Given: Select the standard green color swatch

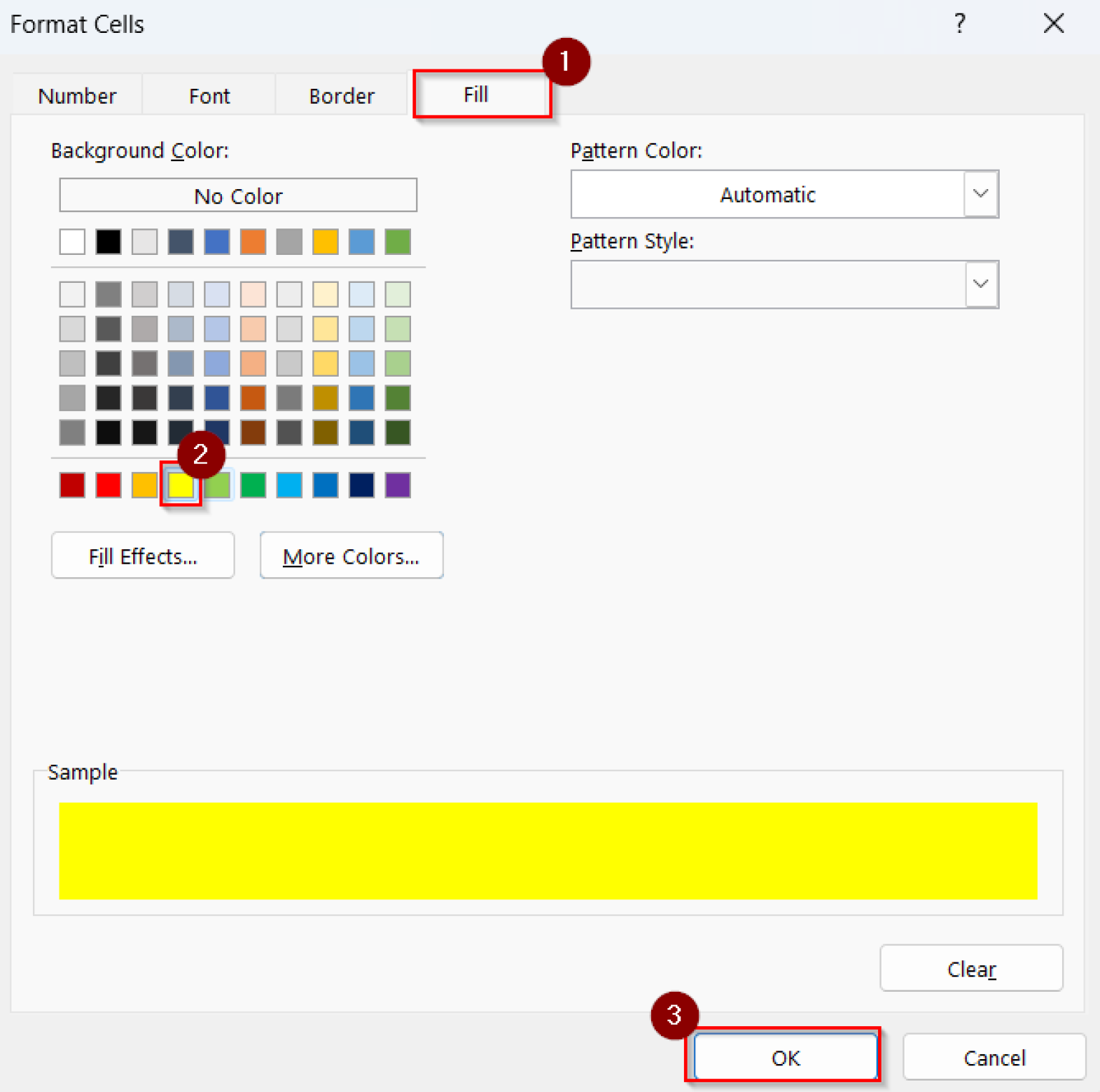Looking at the screenshot, I should 253,485.
